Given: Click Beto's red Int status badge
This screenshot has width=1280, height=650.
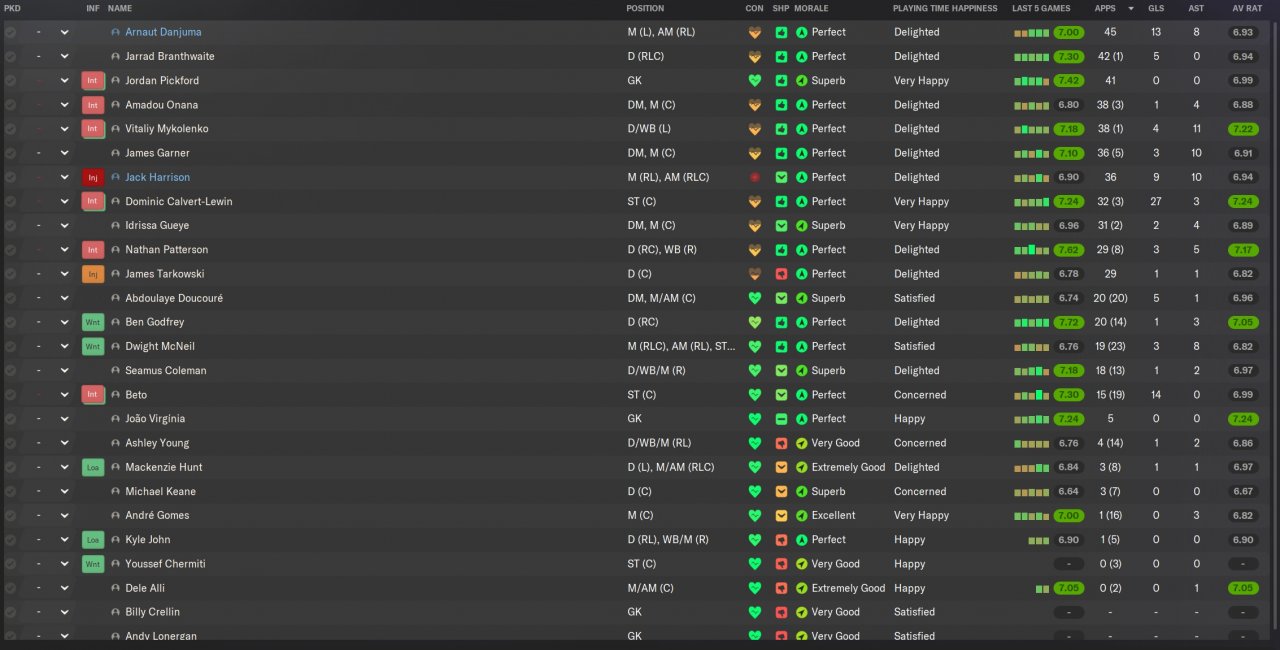Looking at the screenshot, I should pyautogui.click(x=93, y=395).
